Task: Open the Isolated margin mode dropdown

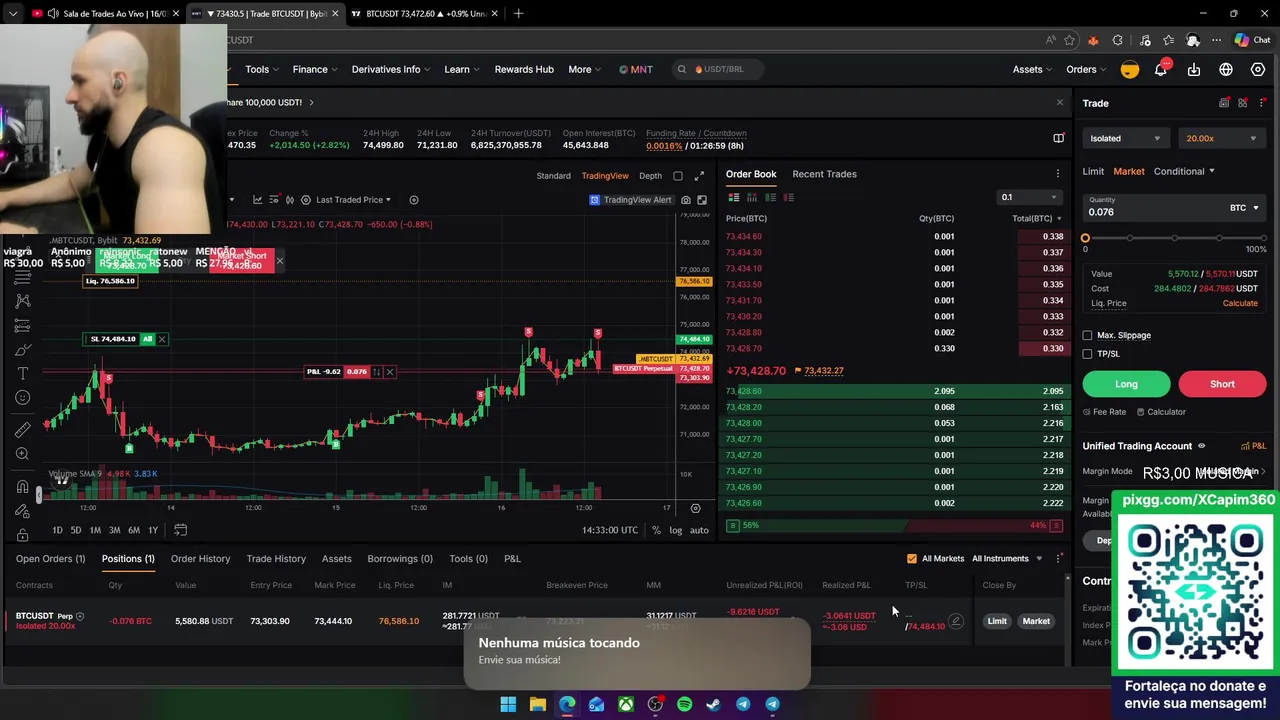Action: tap(1125, 139)
